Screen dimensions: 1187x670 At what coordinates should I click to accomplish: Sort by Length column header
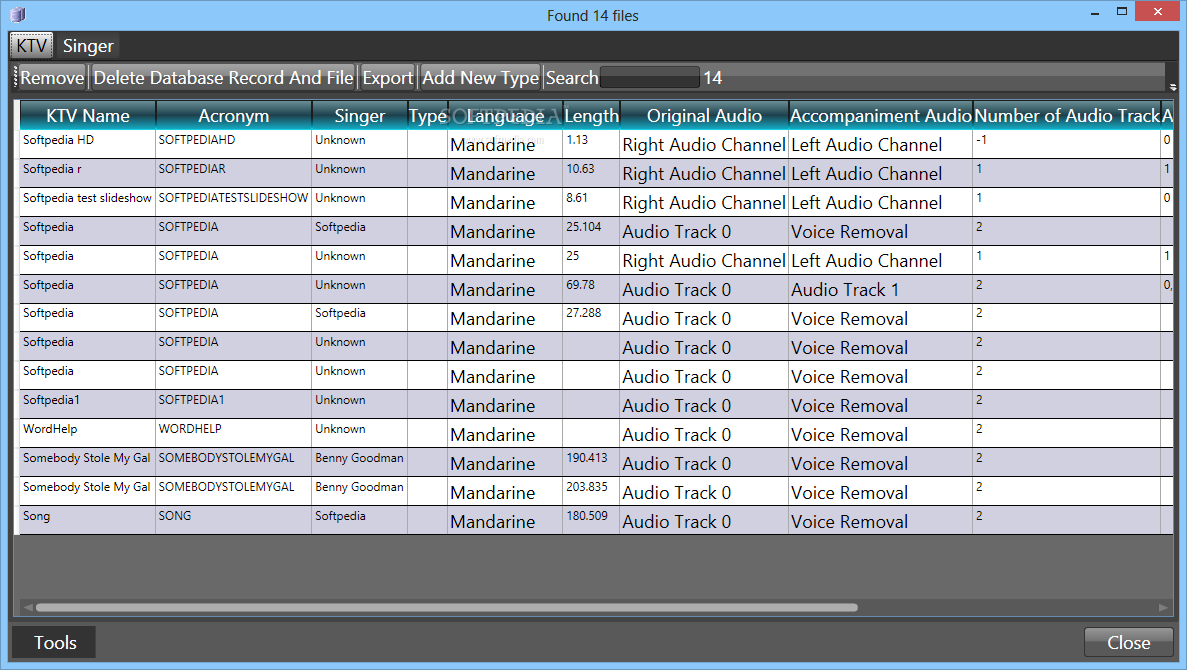click(x=591, y=115)
